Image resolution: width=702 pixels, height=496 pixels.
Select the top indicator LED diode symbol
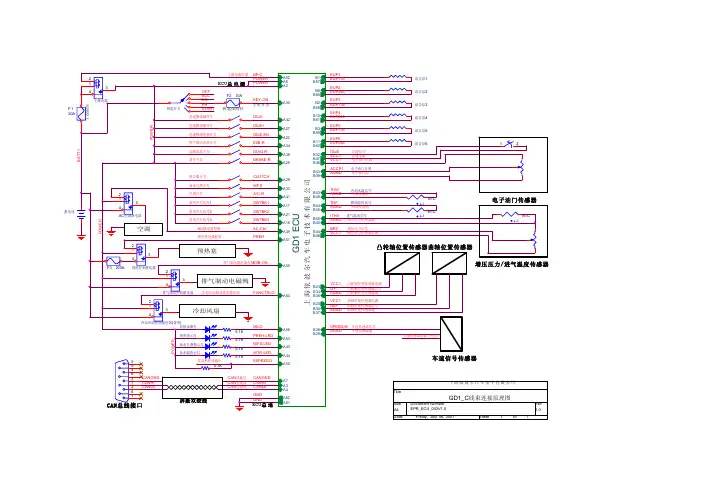click(208, 329)
